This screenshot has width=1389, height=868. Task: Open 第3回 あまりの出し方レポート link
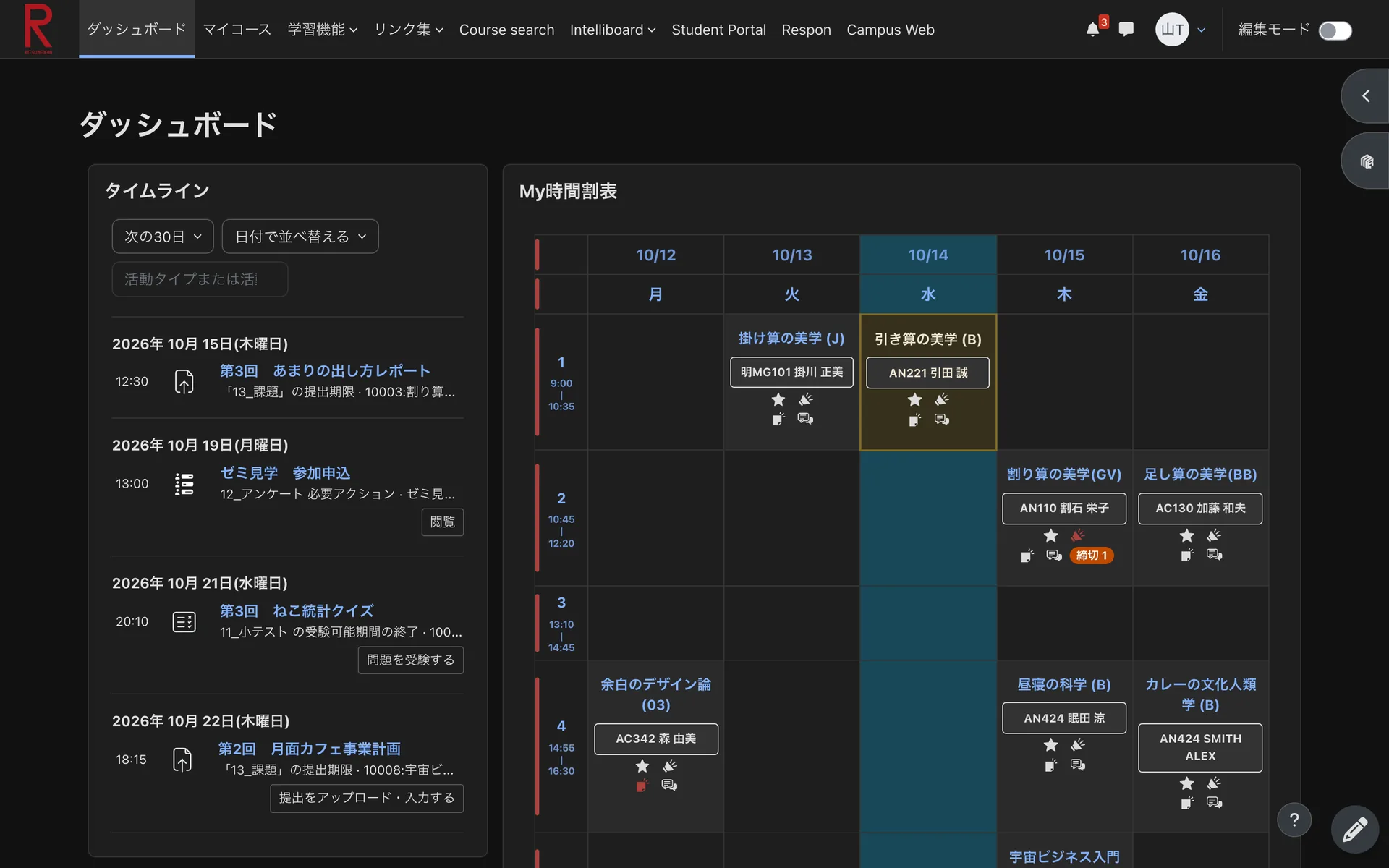(x=325, y=370)
